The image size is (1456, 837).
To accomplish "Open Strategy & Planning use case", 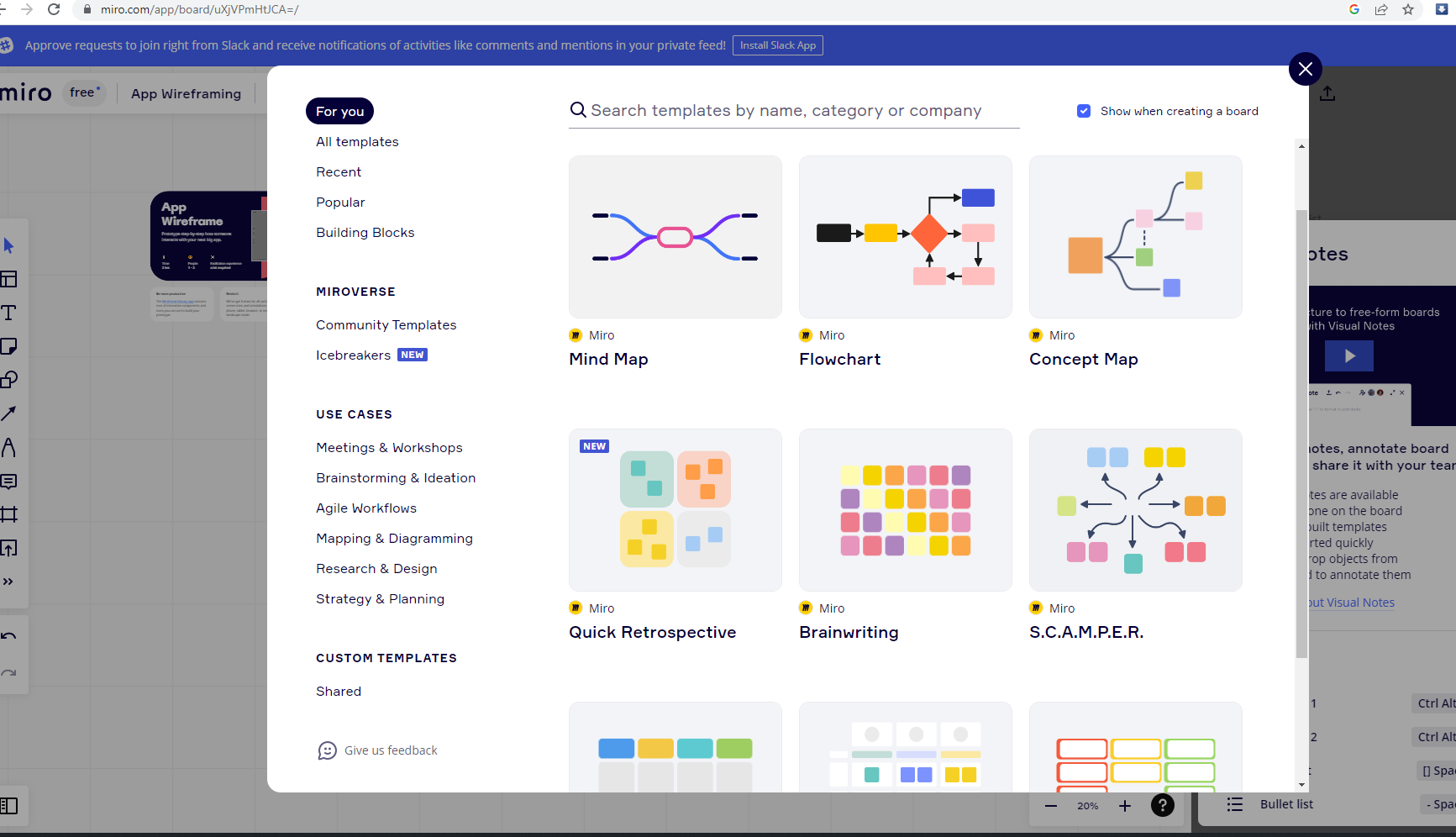I will [380, 599].
